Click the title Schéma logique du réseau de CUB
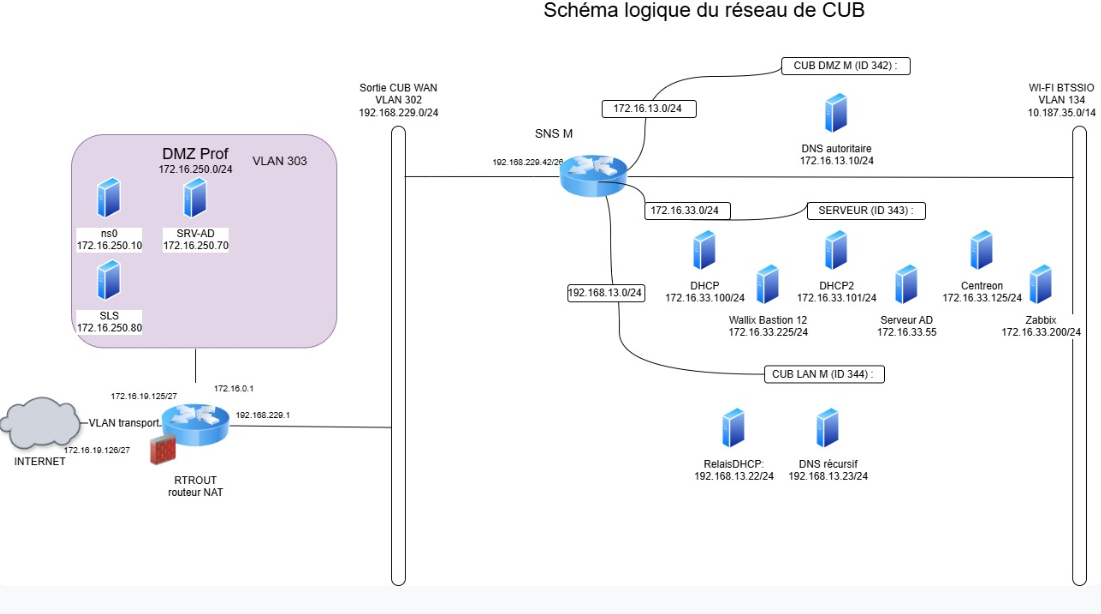1101x614 pixels. point(704,11)
